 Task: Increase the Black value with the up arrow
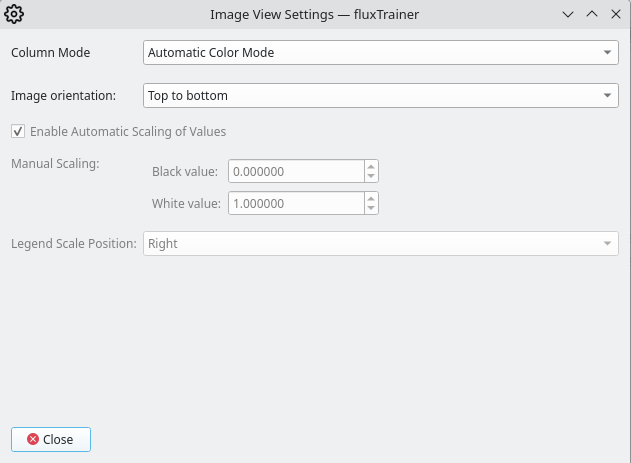point(371,166)
